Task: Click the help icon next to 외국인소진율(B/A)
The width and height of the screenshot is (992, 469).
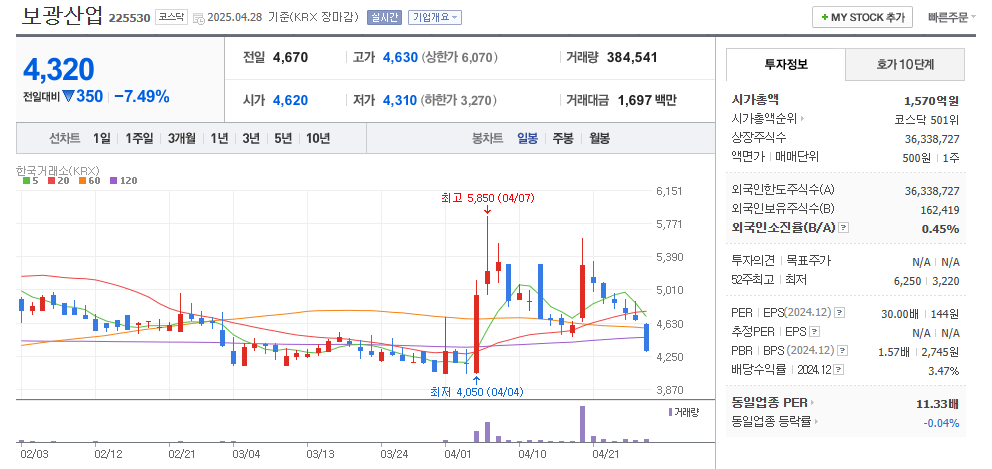Action: click(x=843, y=228)
